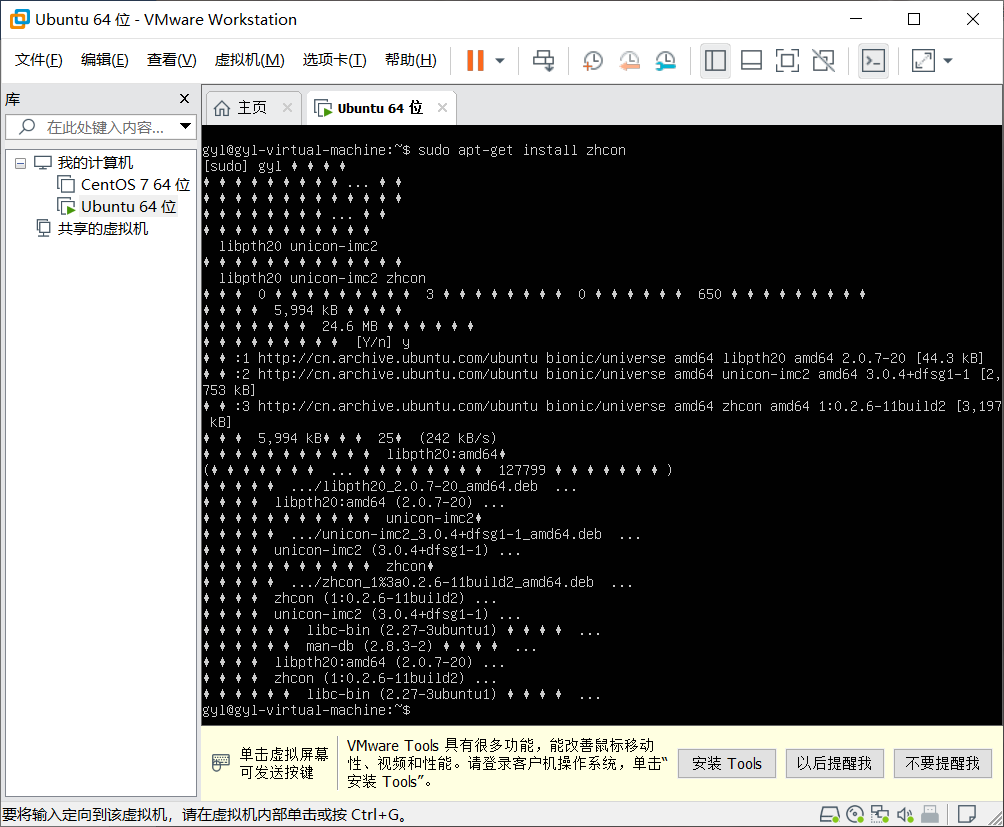Viewport: 1004px width, 827px height.
Task: Toggle the library panel visibility
Action: pos(715,60)
